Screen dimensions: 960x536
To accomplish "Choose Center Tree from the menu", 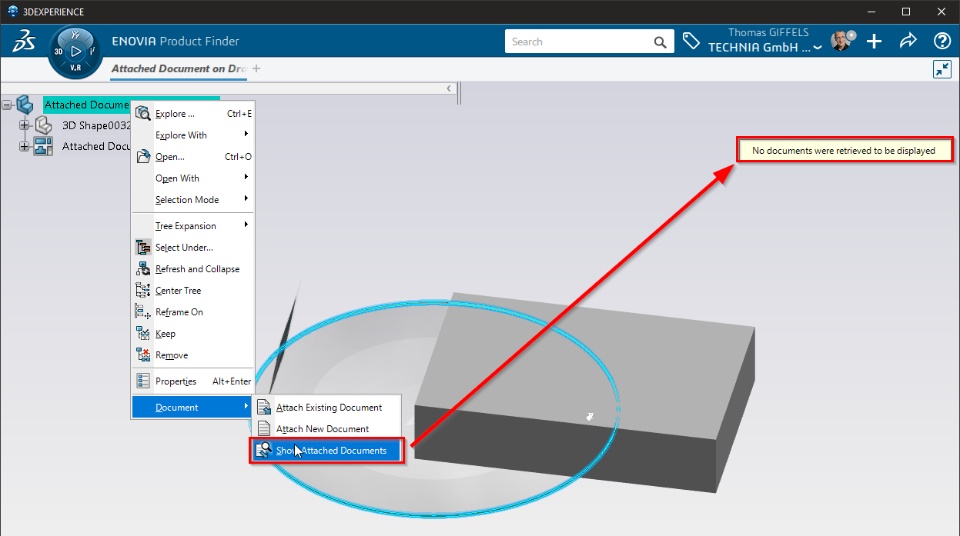I will pyautogui.click(x=193, y=290).
